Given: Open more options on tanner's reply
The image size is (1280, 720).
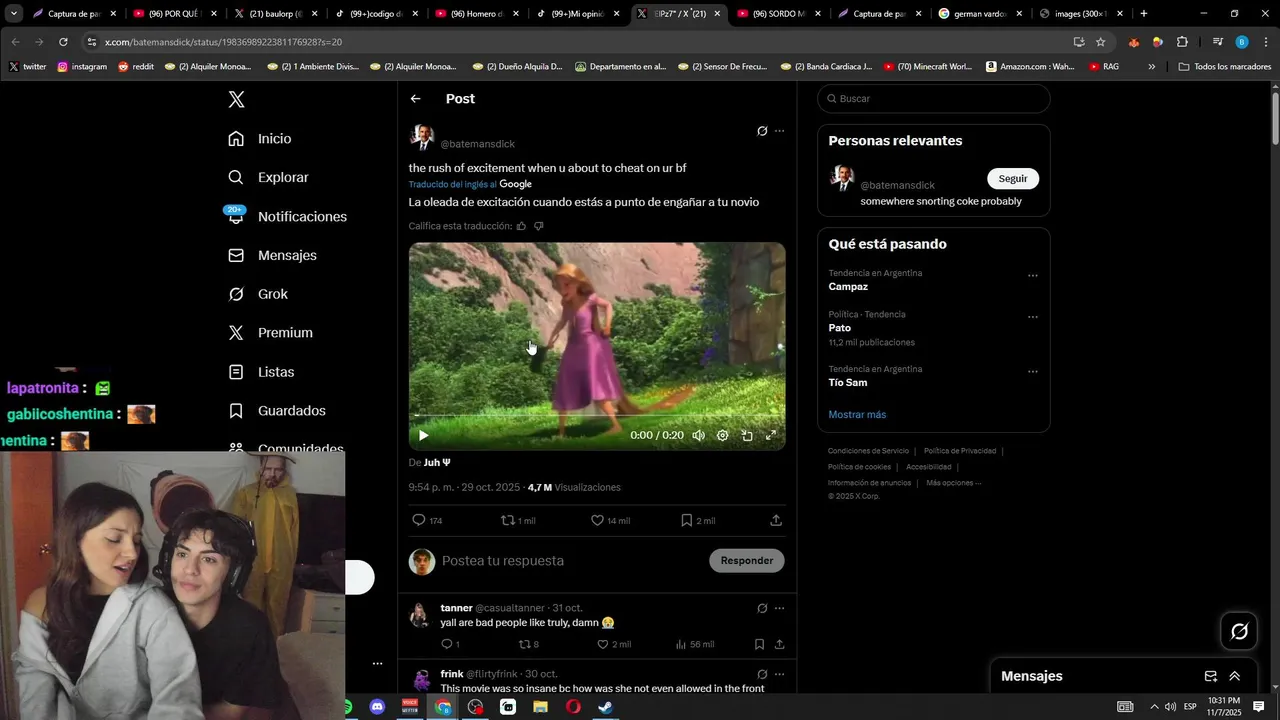Looking at the screenshot, I should [x=780, y=608].
